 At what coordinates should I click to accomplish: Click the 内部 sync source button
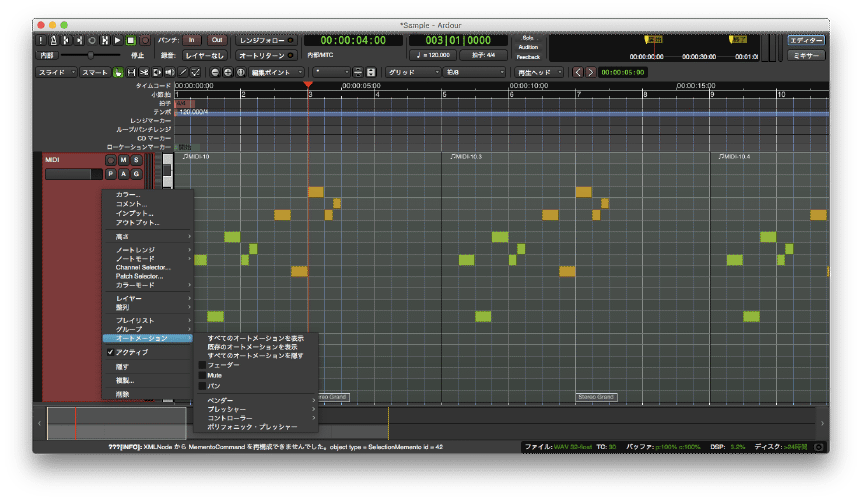click(x=47, y=55)
